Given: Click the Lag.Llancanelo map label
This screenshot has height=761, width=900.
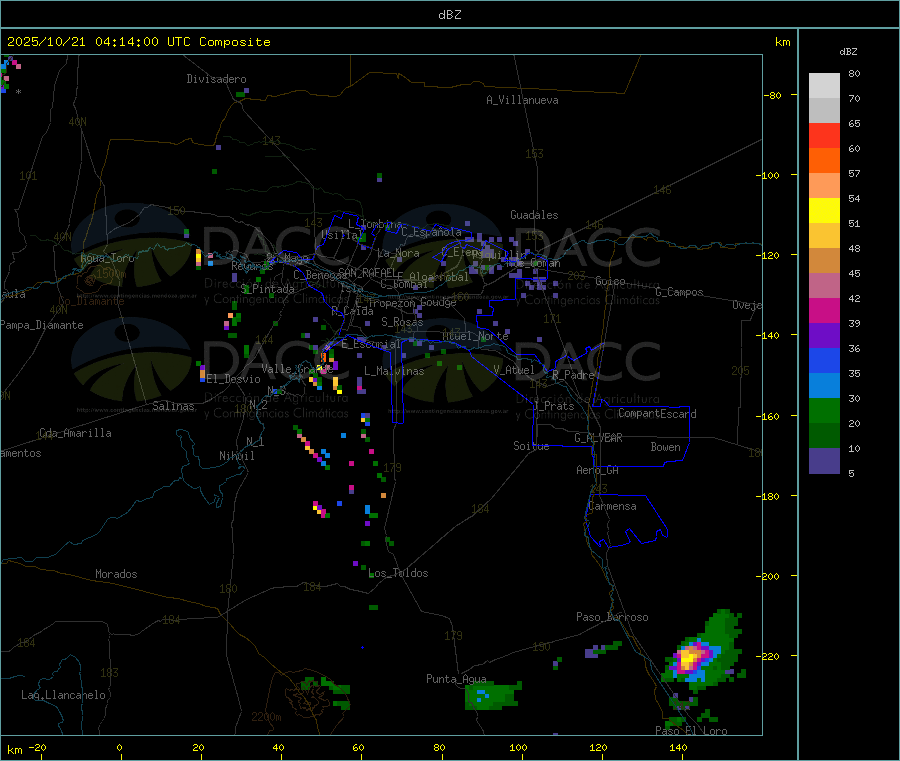Looking at the screenshot, I should (x=64, y=695).
